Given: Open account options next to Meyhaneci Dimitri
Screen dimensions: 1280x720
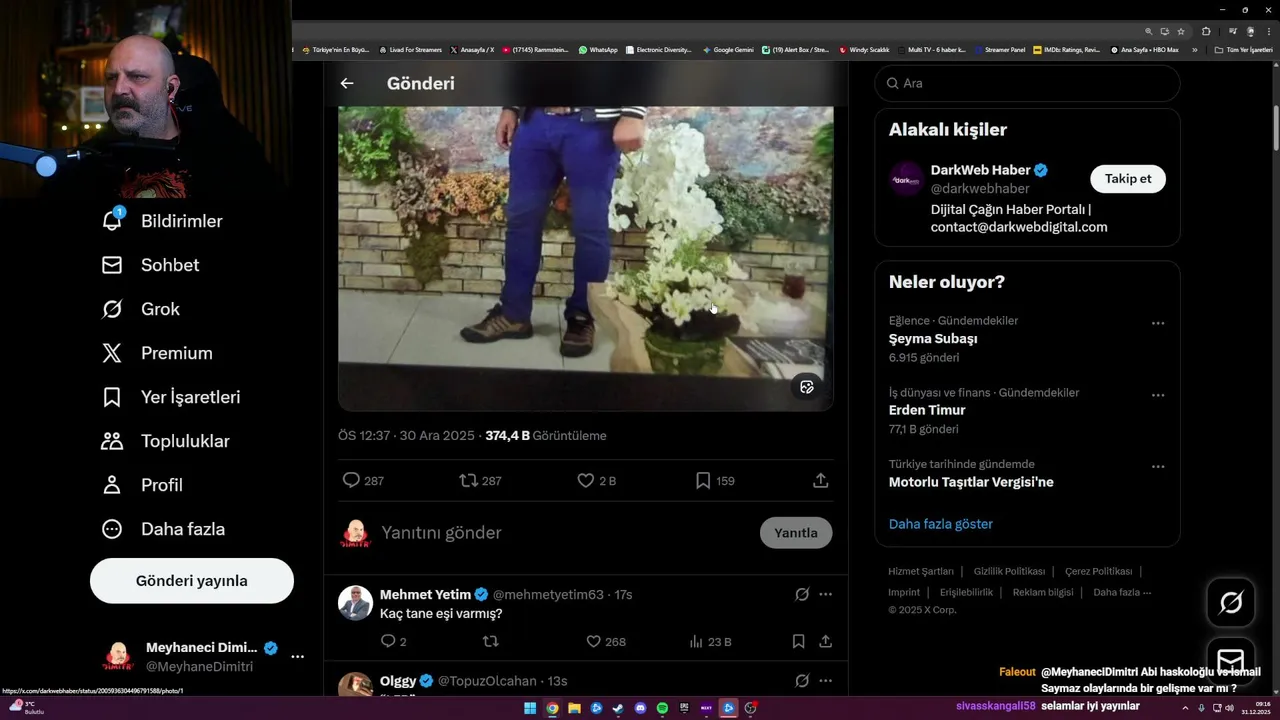Looking at the screenshot, I should click(297, 657).
